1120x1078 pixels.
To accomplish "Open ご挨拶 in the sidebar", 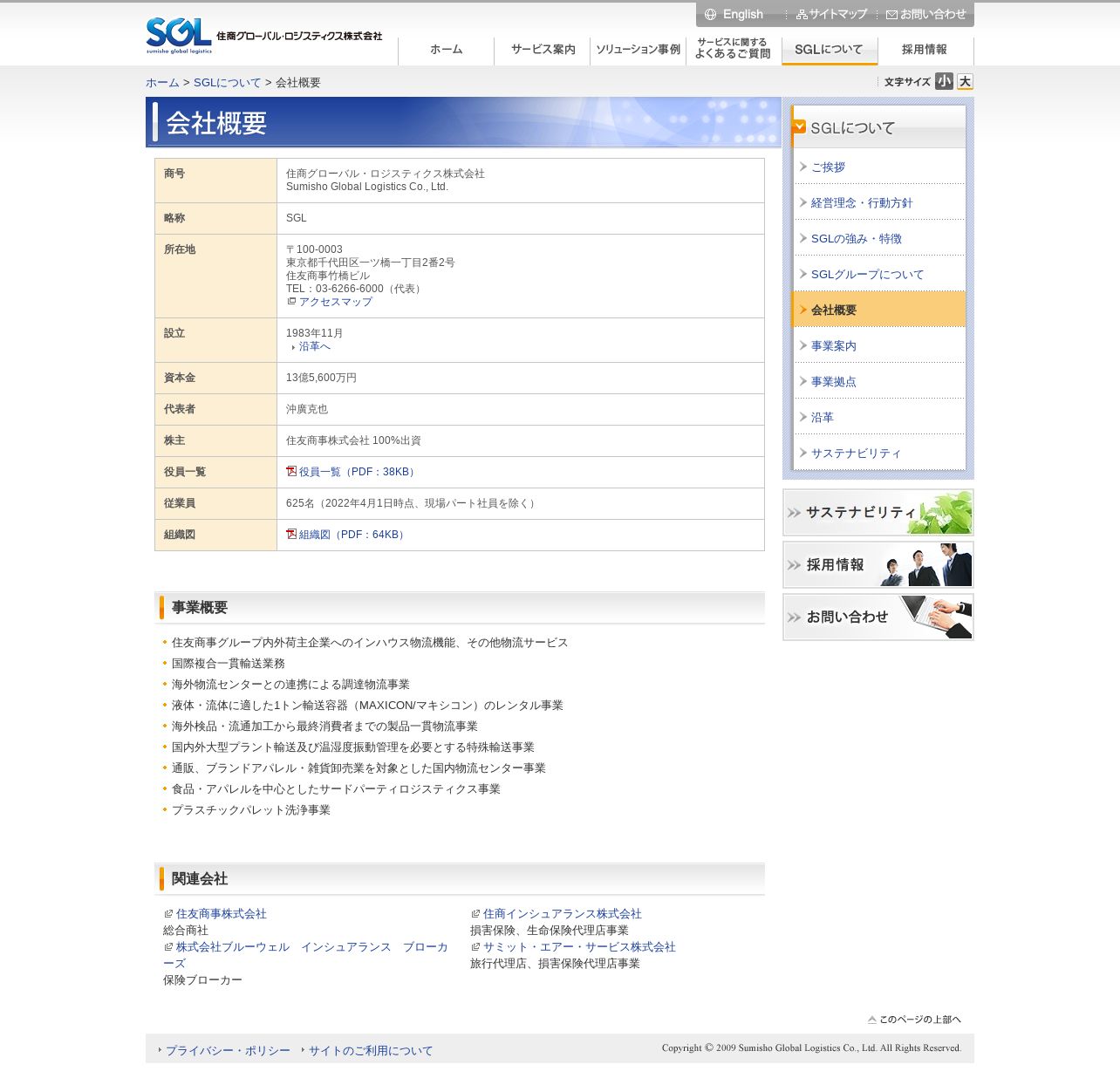I will 828,167.
